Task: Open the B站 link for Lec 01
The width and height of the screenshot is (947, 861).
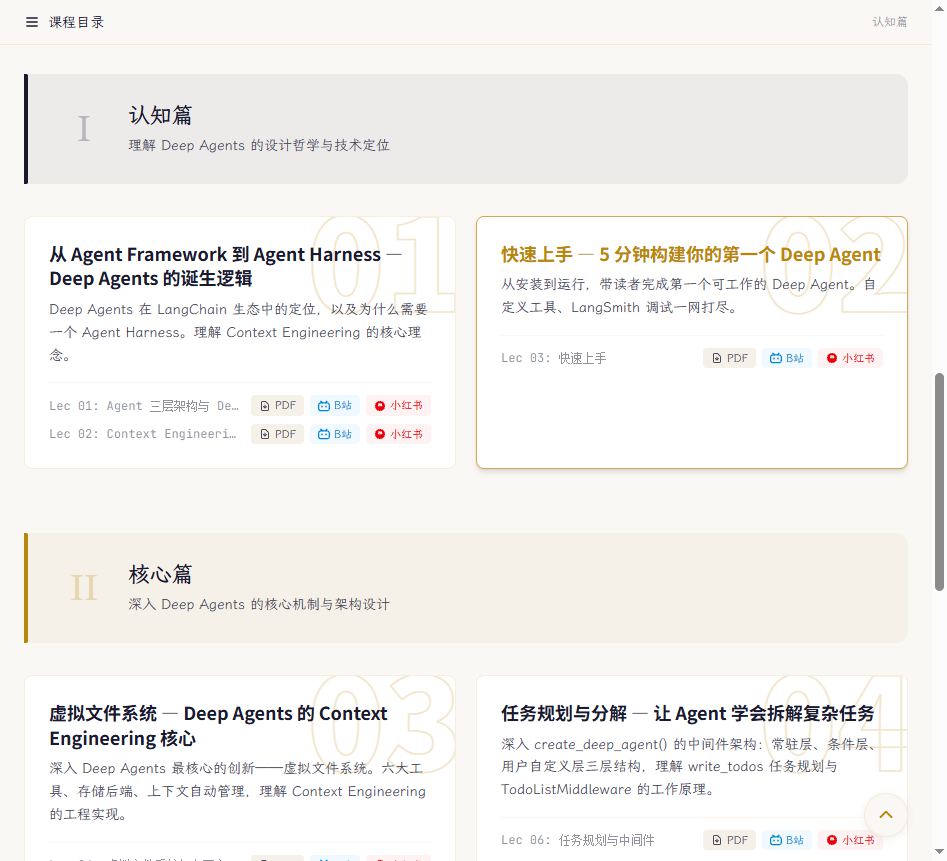Action: pyautogui.click(x=335, y=406)
